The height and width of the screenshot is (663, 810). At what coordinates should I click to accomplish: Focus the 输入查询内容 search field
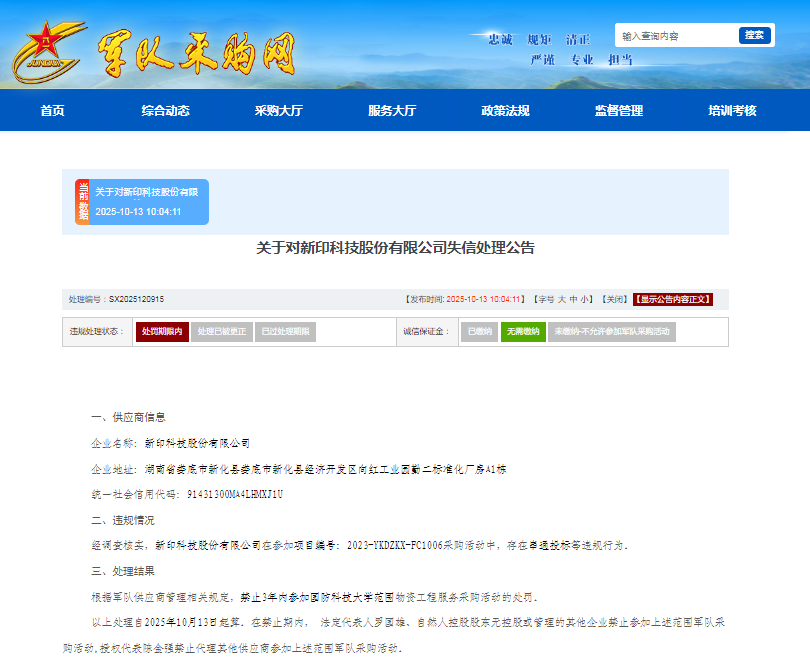click(675, 36)
